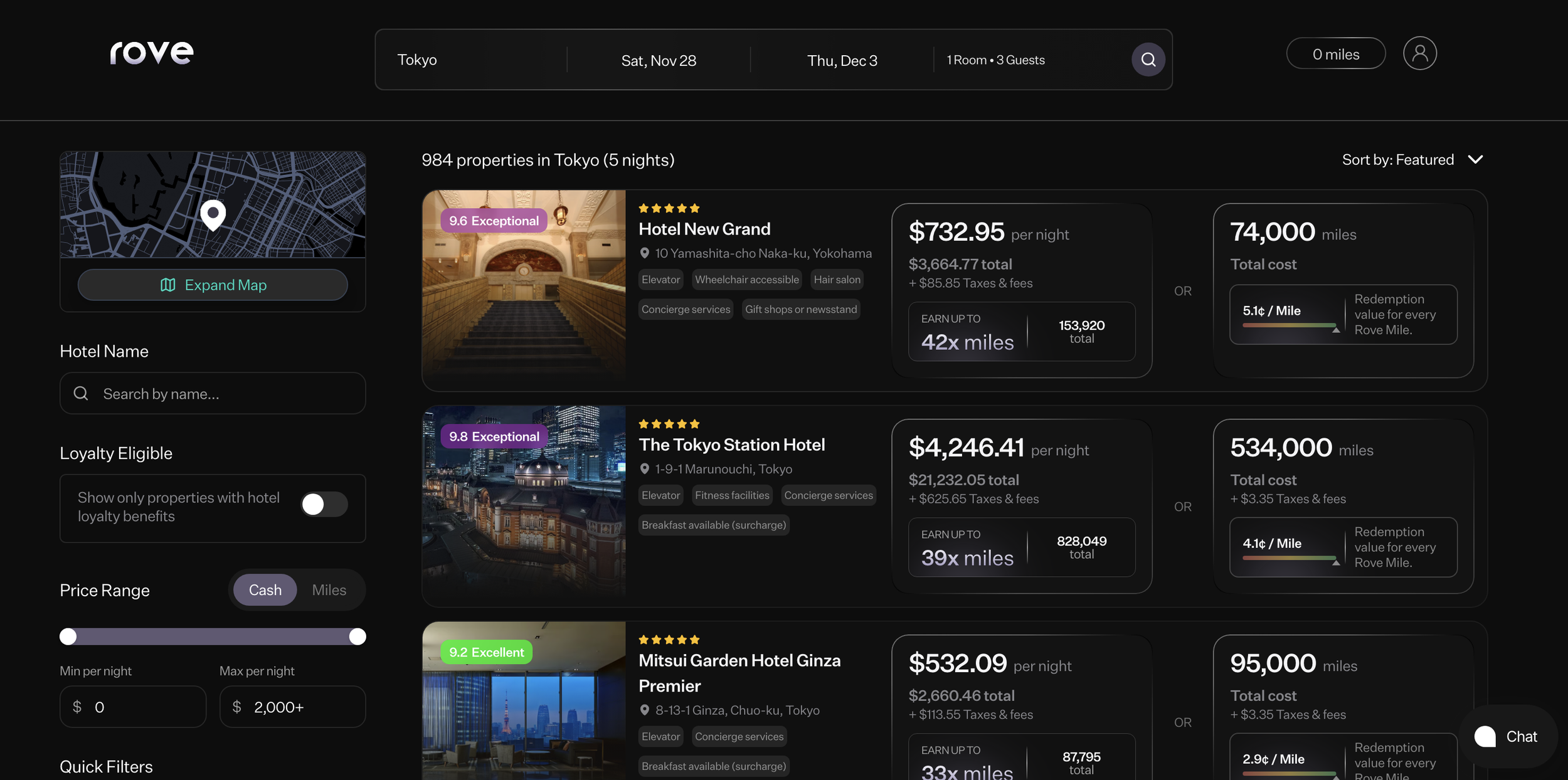Open the Hotel New Grand listing title

(704, 229)
